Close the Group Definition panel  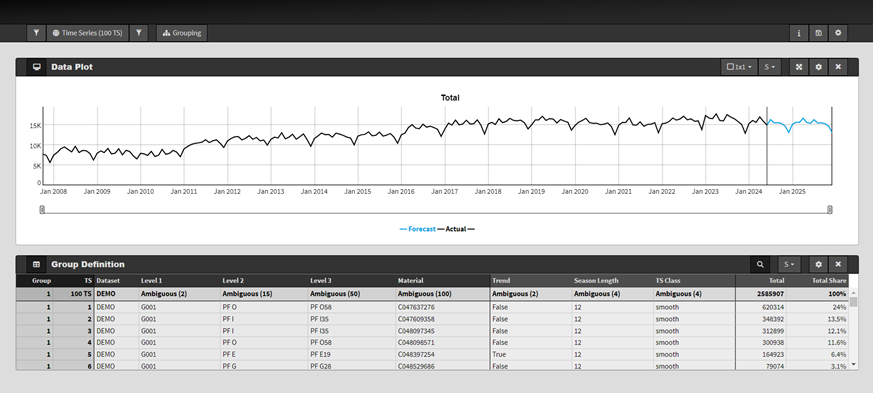[838, 264]
